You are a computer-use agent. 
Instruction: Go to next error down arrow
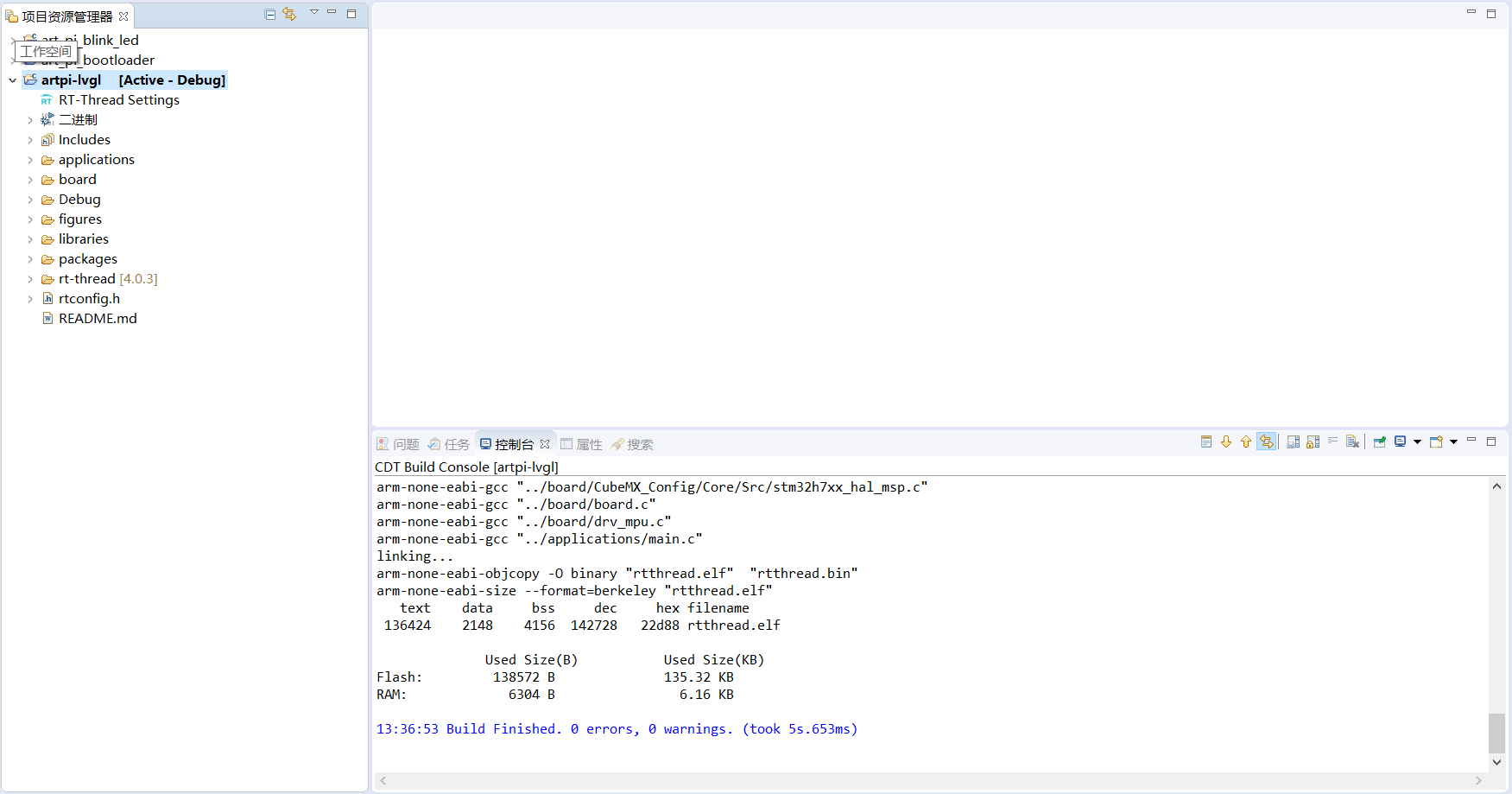click(1226, 441)
